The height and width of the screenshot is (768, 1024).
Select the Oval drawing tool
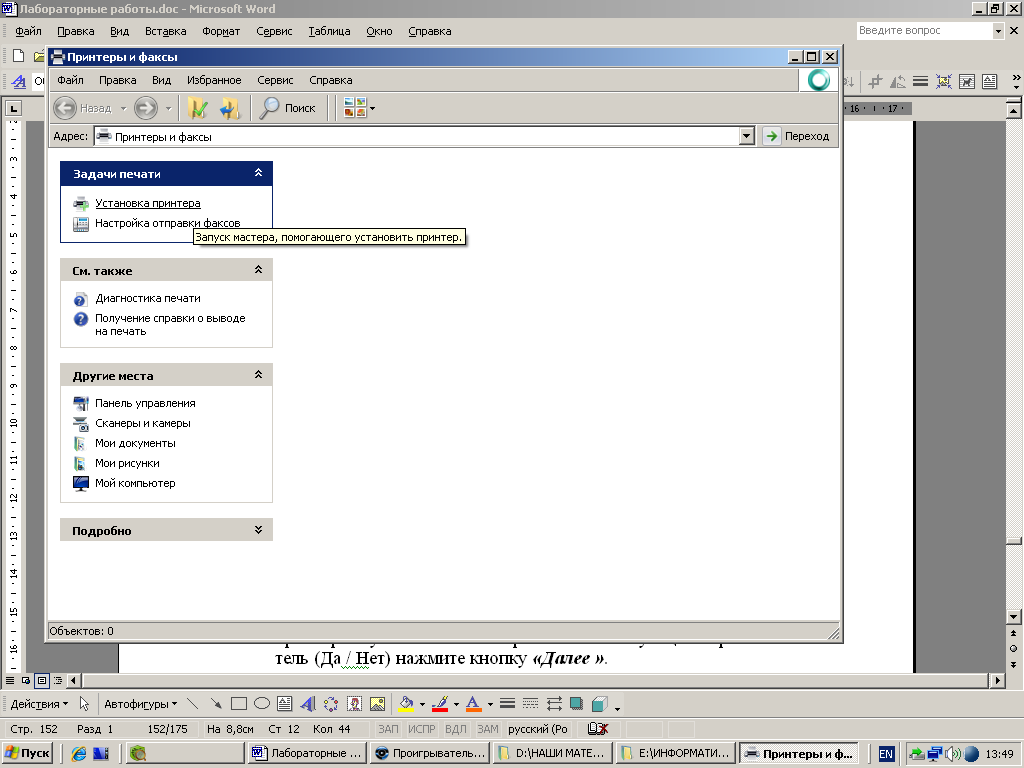coord(262,704)
